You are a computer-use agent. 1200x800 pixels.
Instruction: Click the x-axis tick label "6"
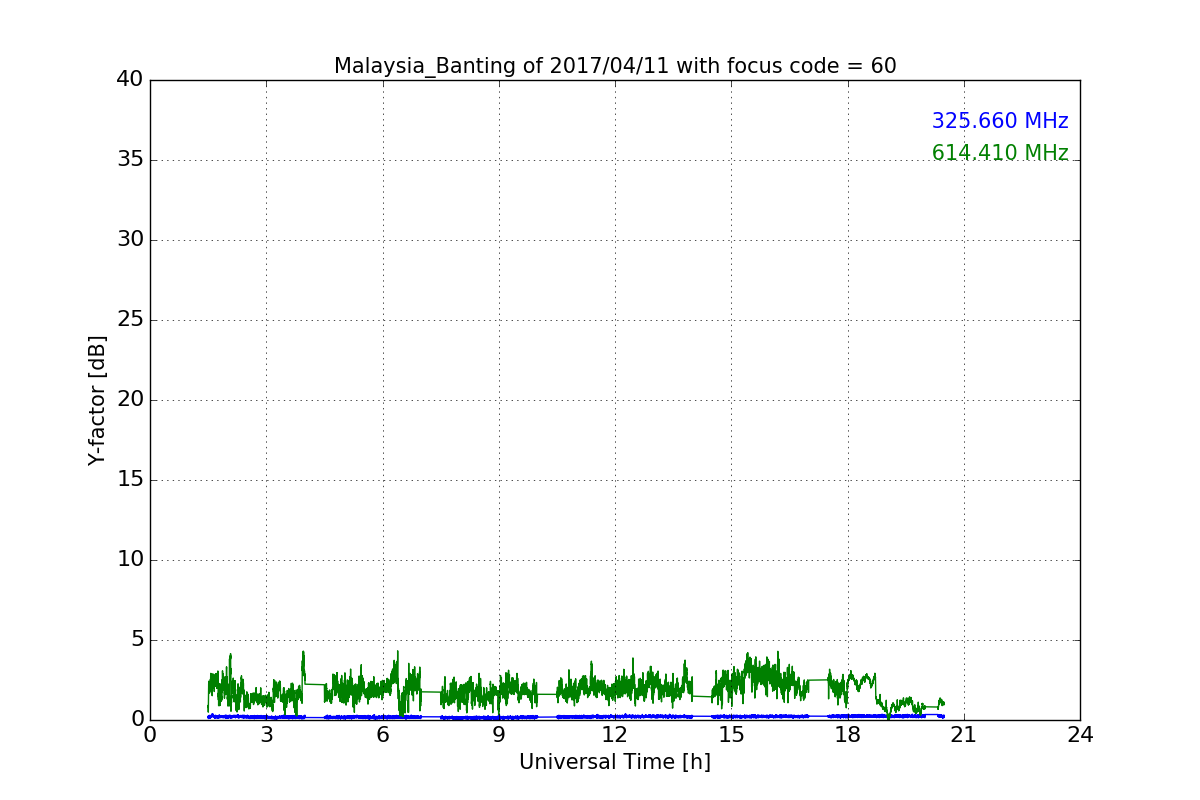[383, 735]
